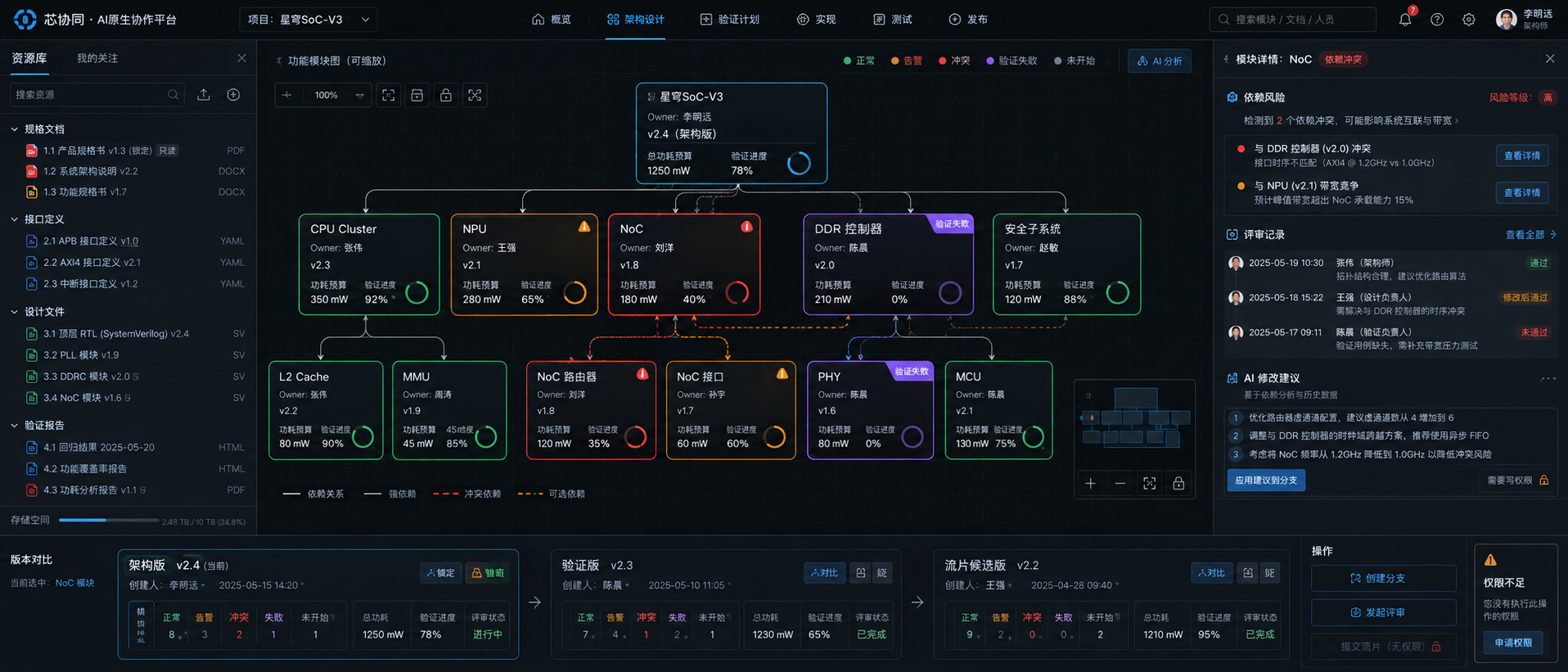This screenshot has width=1568, height=672.
Task: Click the AI 修改建议 more options dots
Action: click(x=1548, y=378)
